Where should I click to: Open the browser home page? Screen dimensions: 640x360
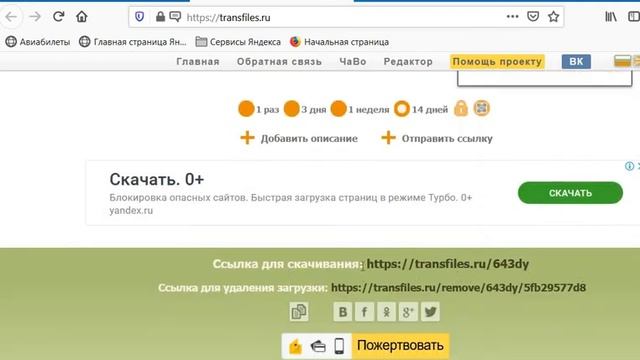82,17
